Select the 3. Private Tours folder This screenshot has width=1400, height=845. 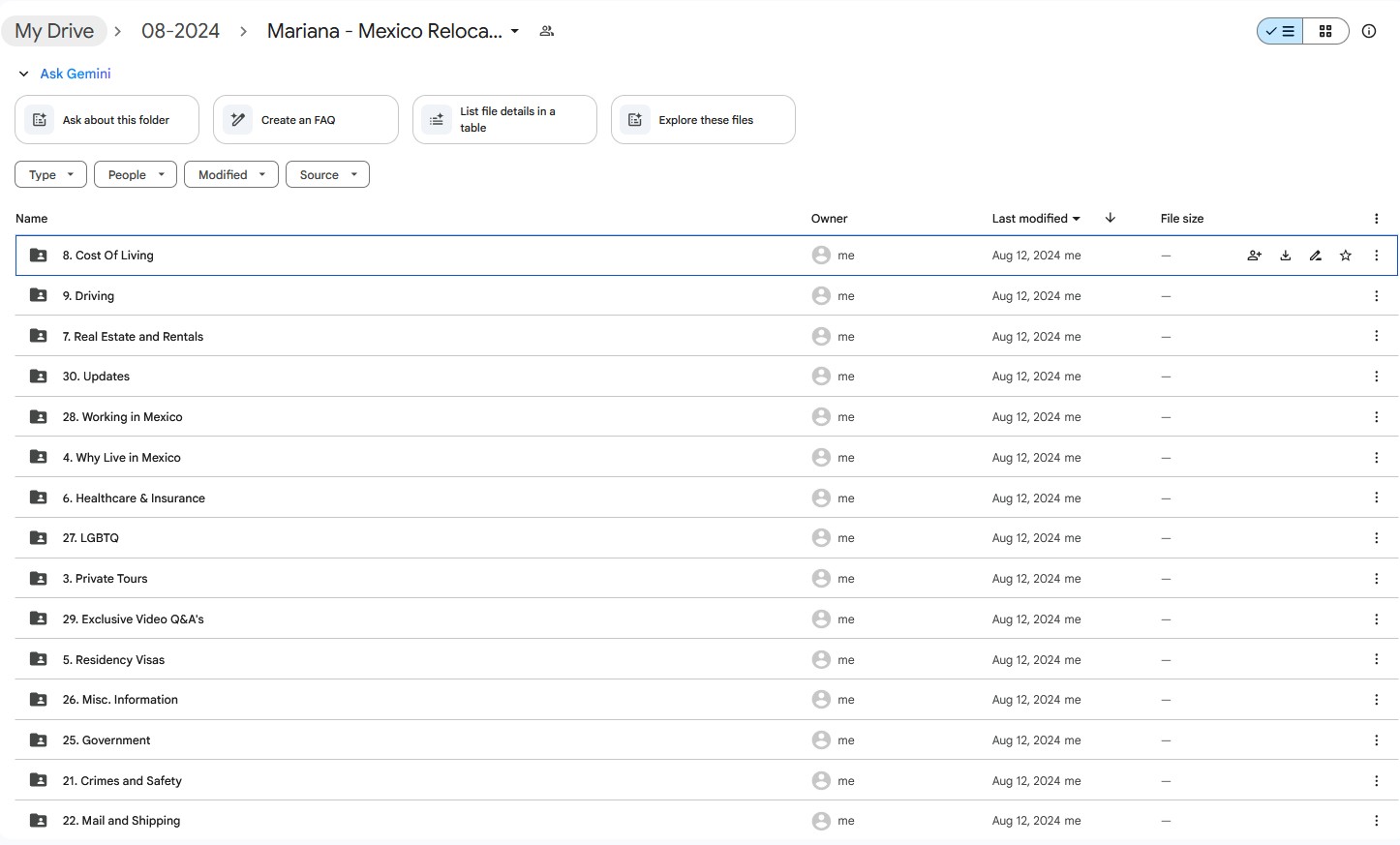(707, 579)
